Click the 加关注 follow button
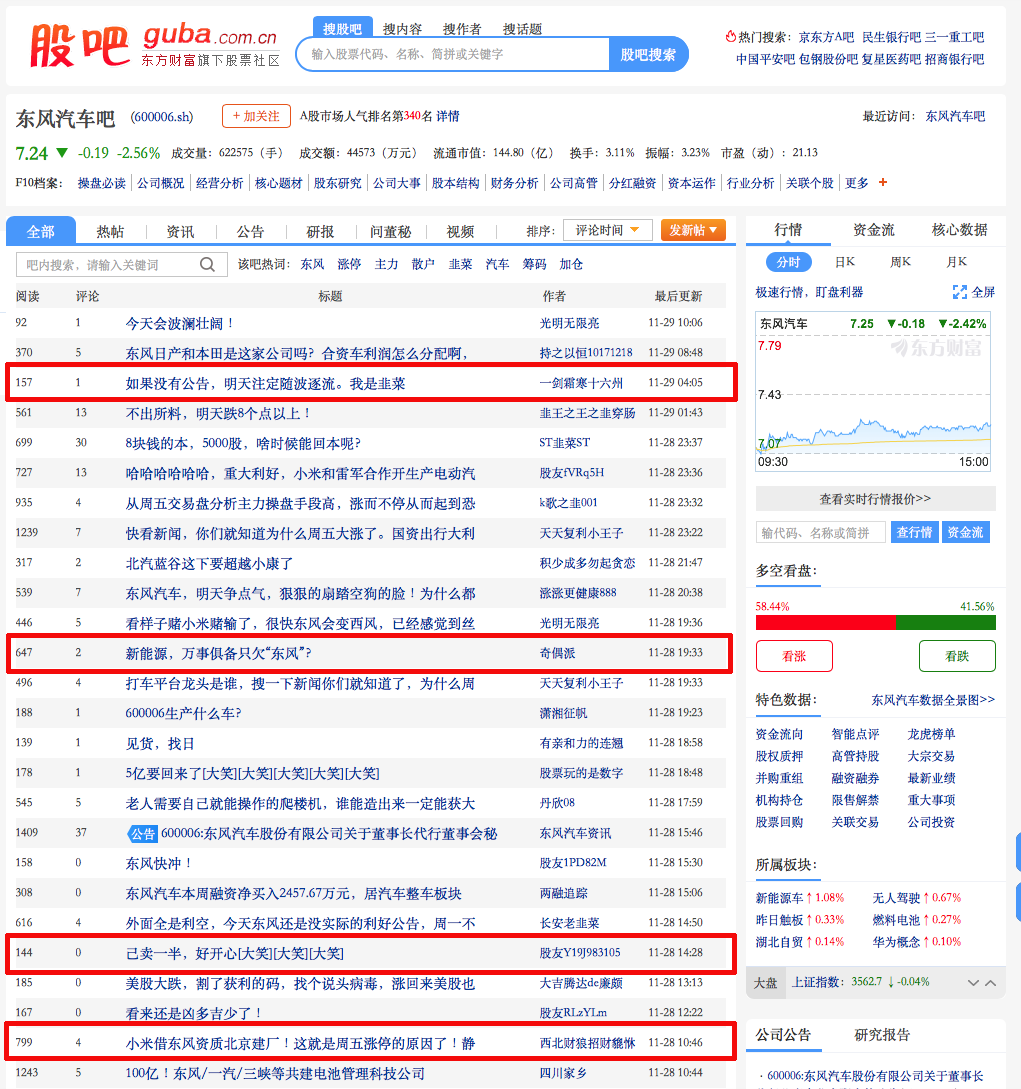This screenshot has height=1089, width=1021. point(256,116)
